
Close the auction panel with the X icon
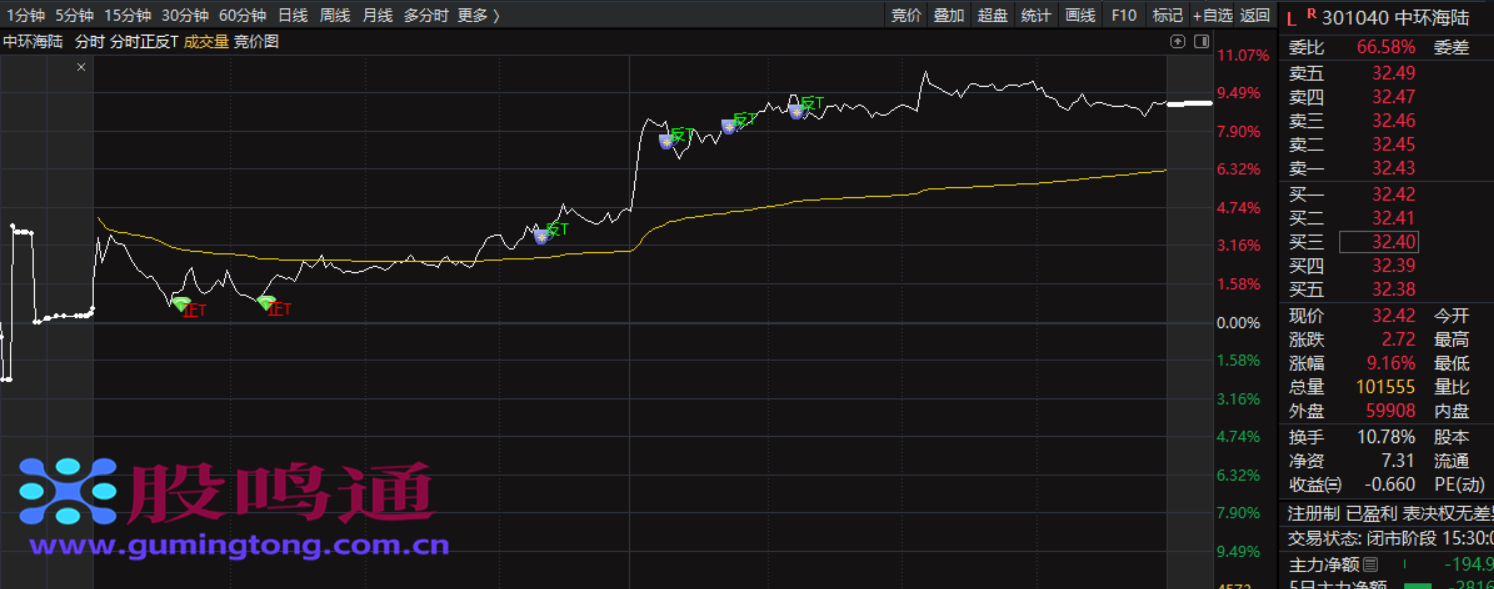81,67
